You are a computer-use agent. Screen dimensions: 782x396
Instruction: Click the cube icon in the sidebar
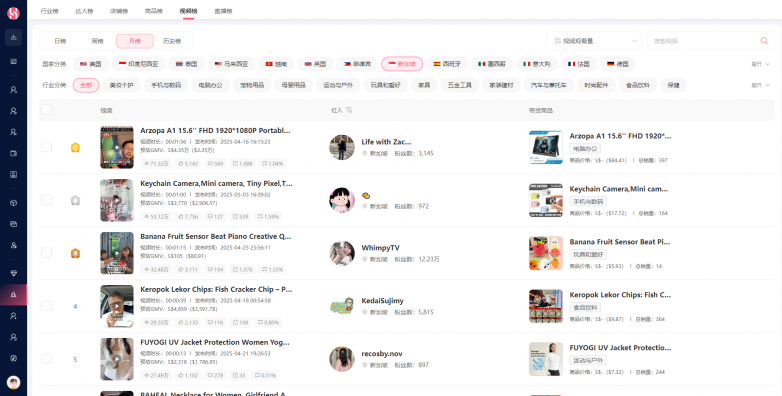tap(13, 203)
